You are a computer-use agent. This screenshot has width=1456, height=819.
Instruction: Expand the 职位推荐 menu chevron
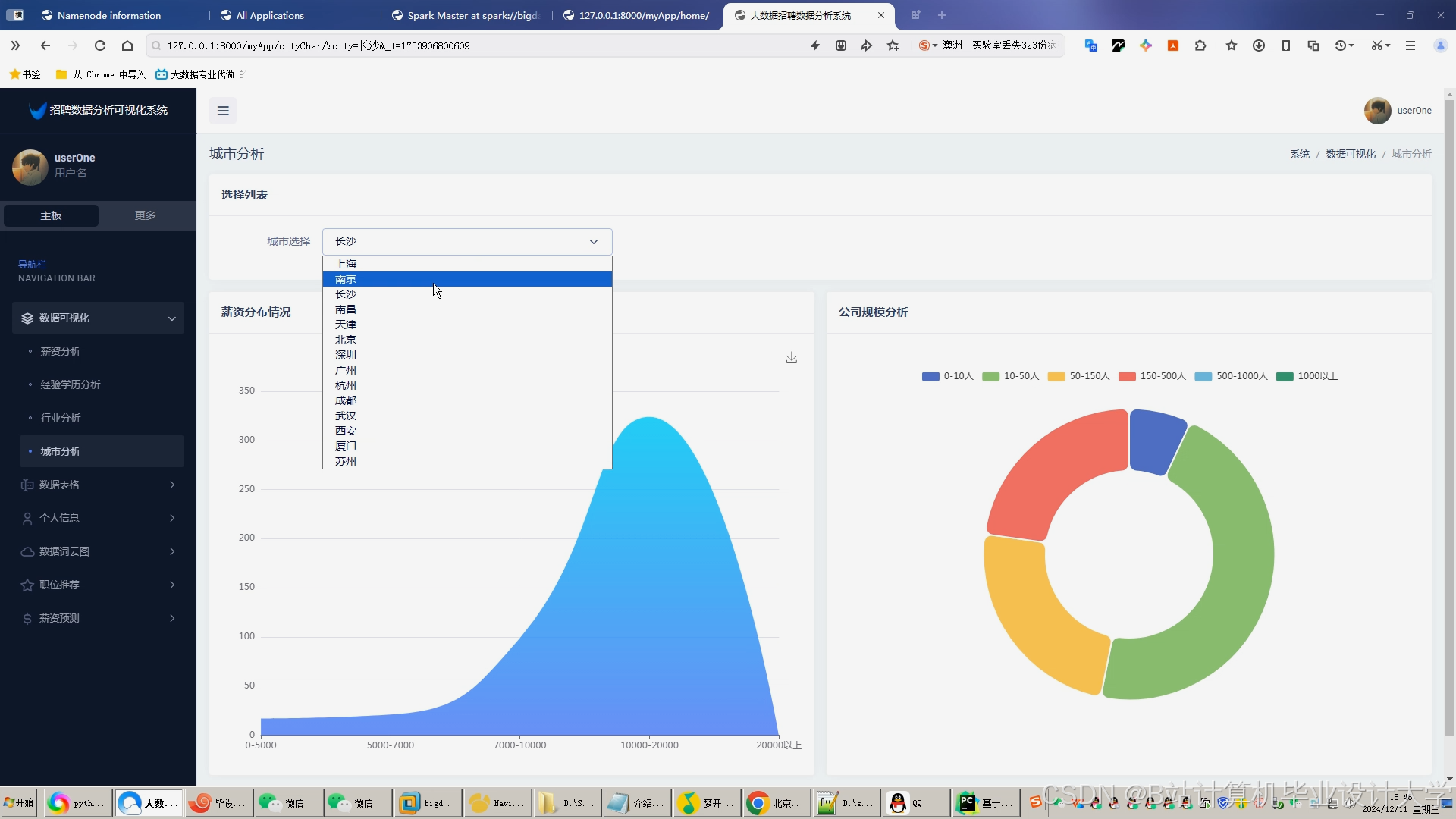click(173, 585)
